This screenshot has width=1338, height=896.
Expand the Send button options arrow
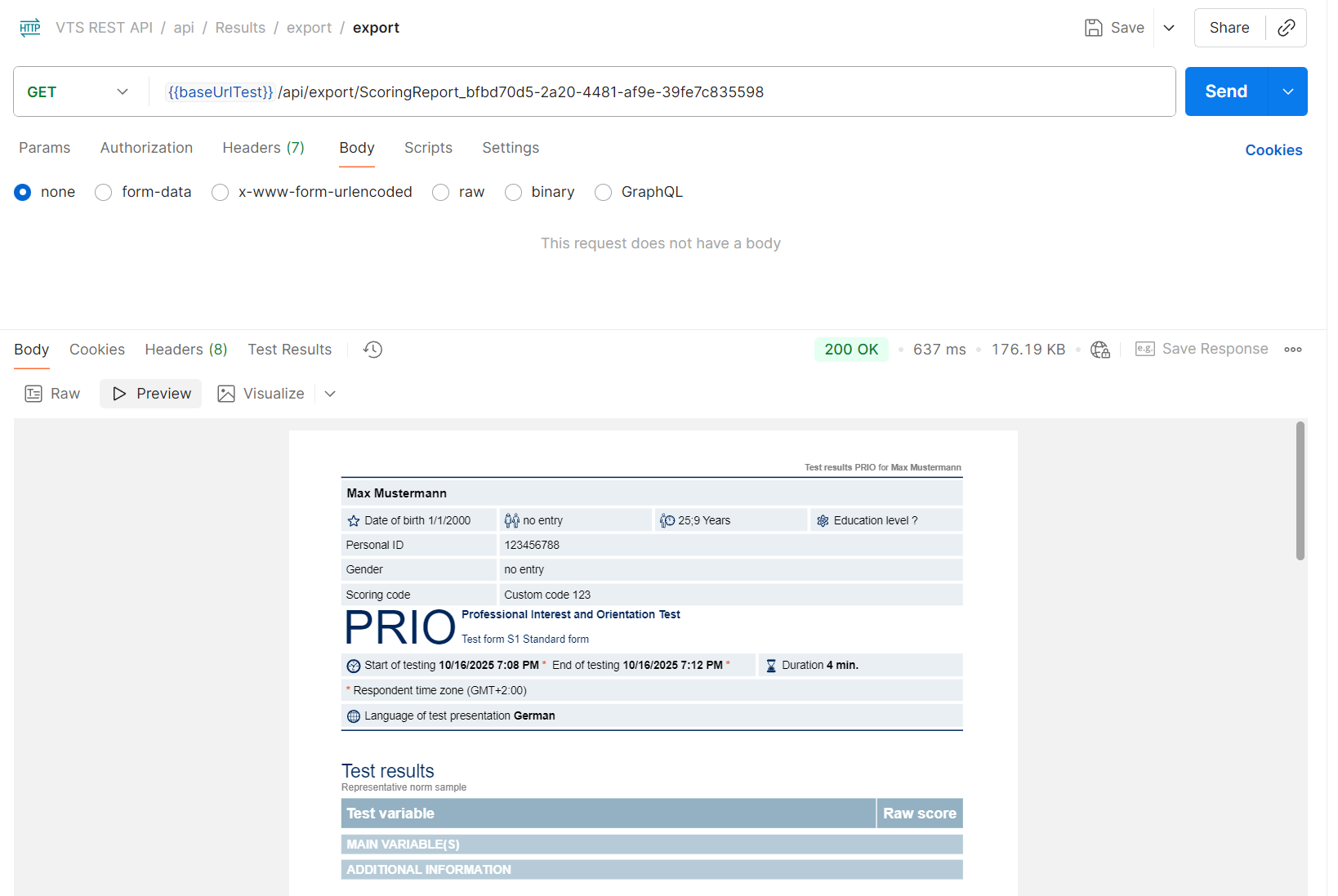[x=1287, y=91]
